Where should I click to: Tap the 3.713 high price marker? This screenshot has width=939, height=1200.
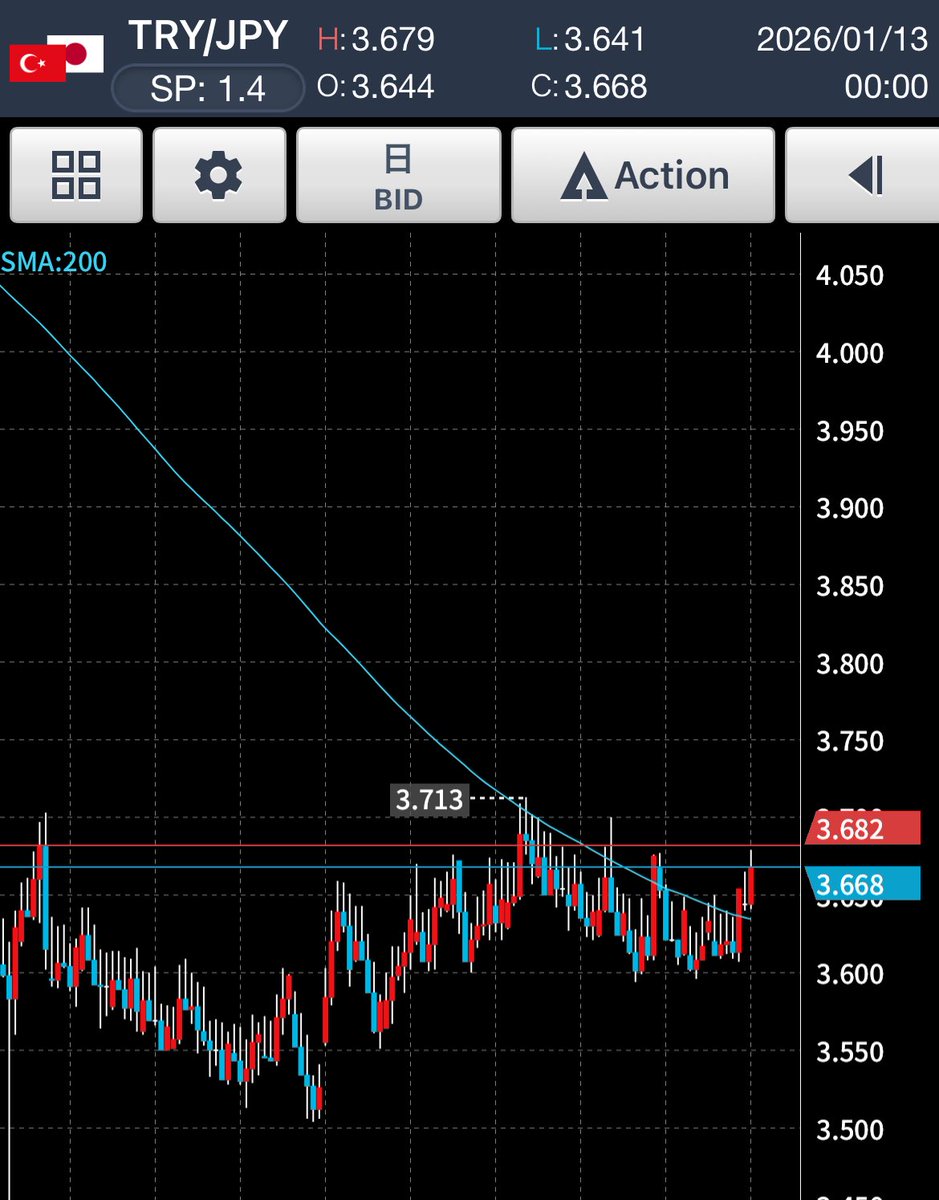tap(430, 800)
